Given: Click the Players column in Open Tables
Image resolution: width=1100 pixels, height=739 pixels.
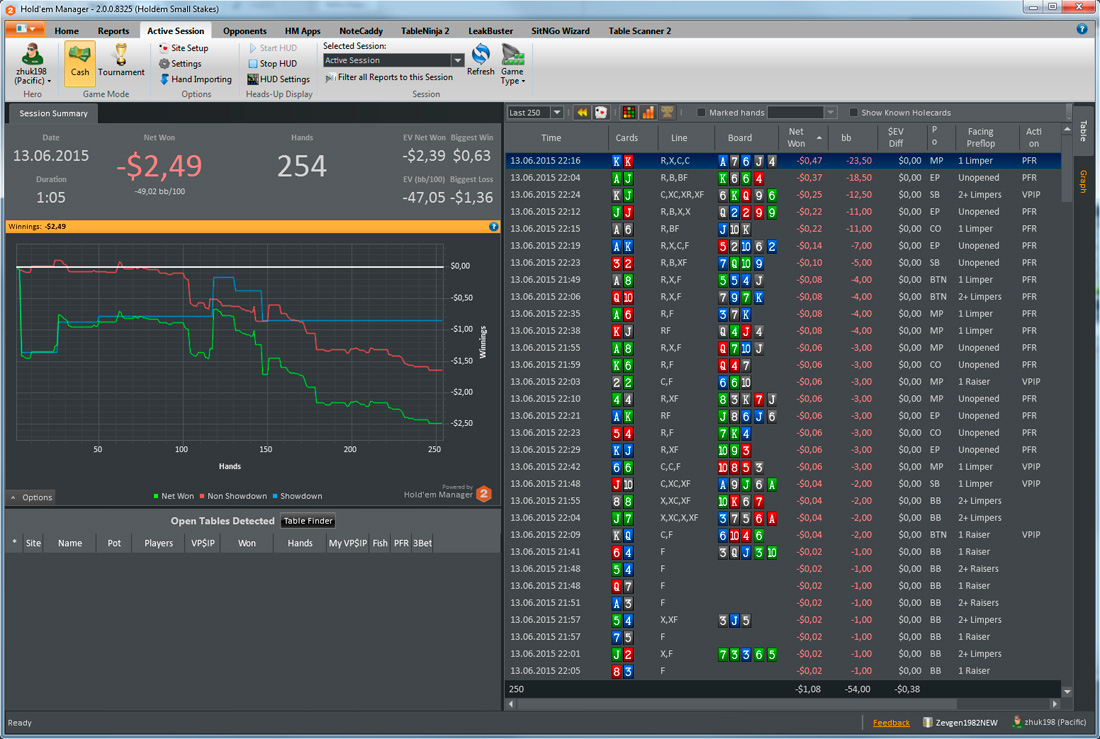Looking at the screenshot, I should coord(159,543).
